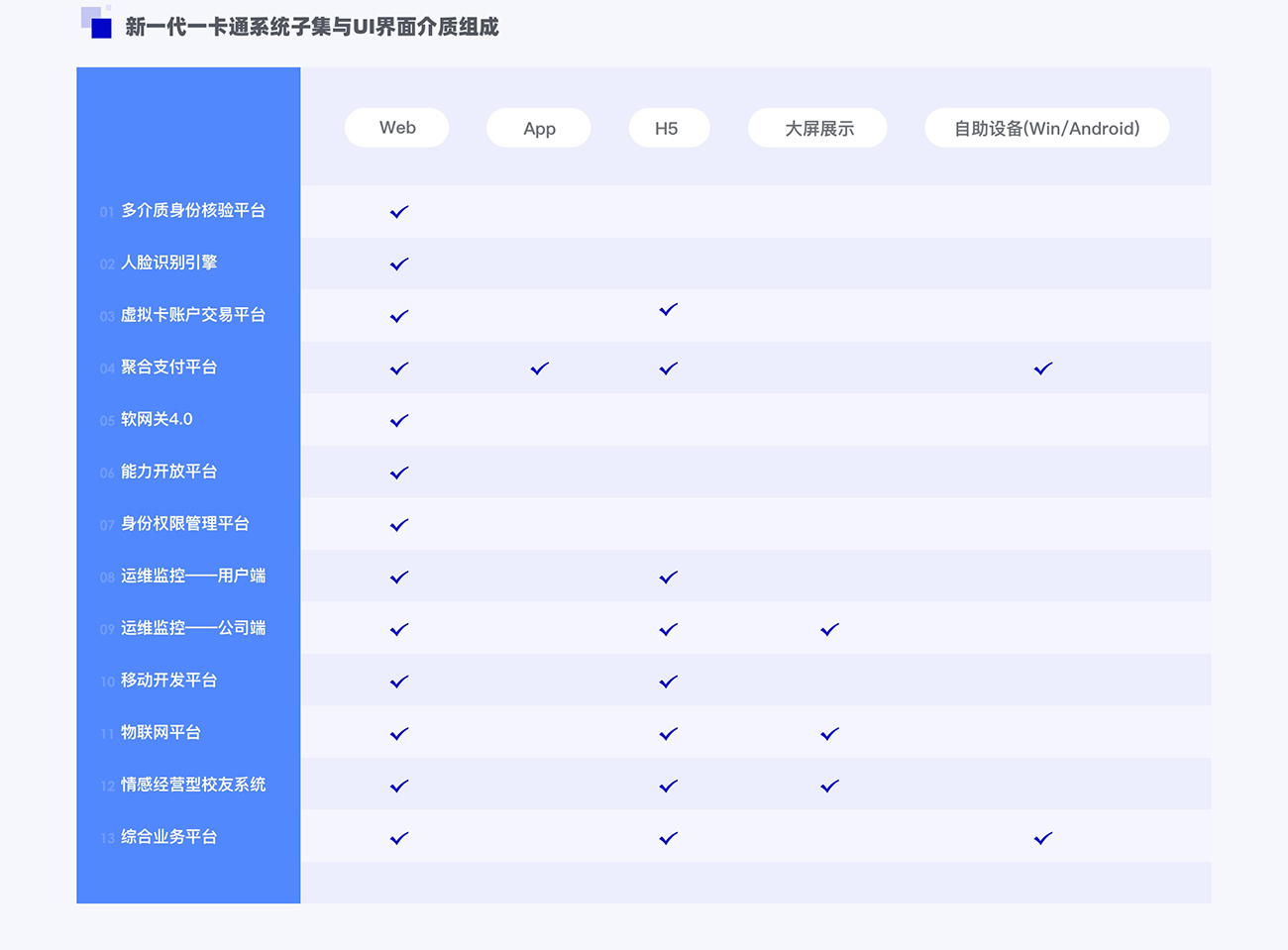Click the H5 checkmark for 聚合支付平台
This screenshot has height=950, width=1288.
[669, 368]
